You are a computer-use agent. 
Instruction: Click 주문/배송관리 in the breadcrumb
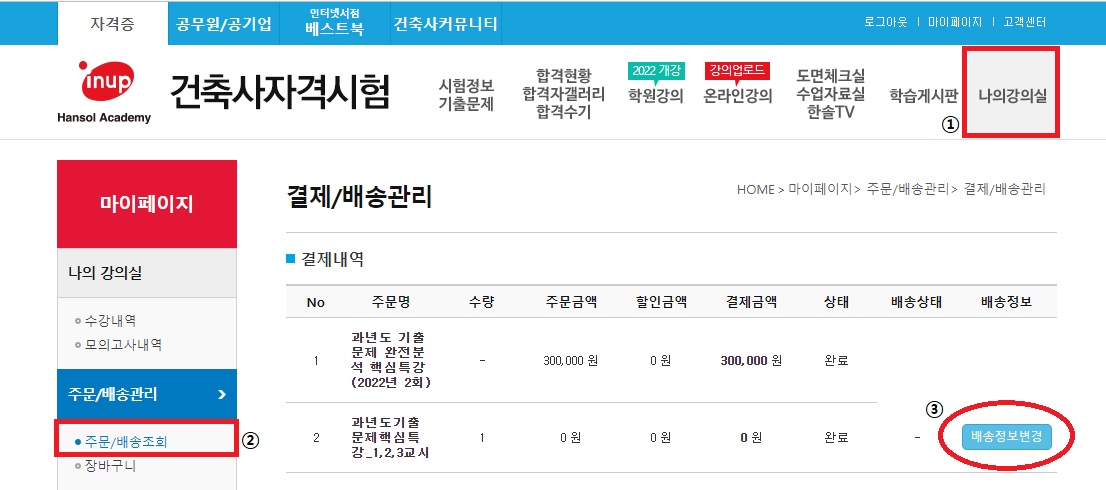(908, 189)
